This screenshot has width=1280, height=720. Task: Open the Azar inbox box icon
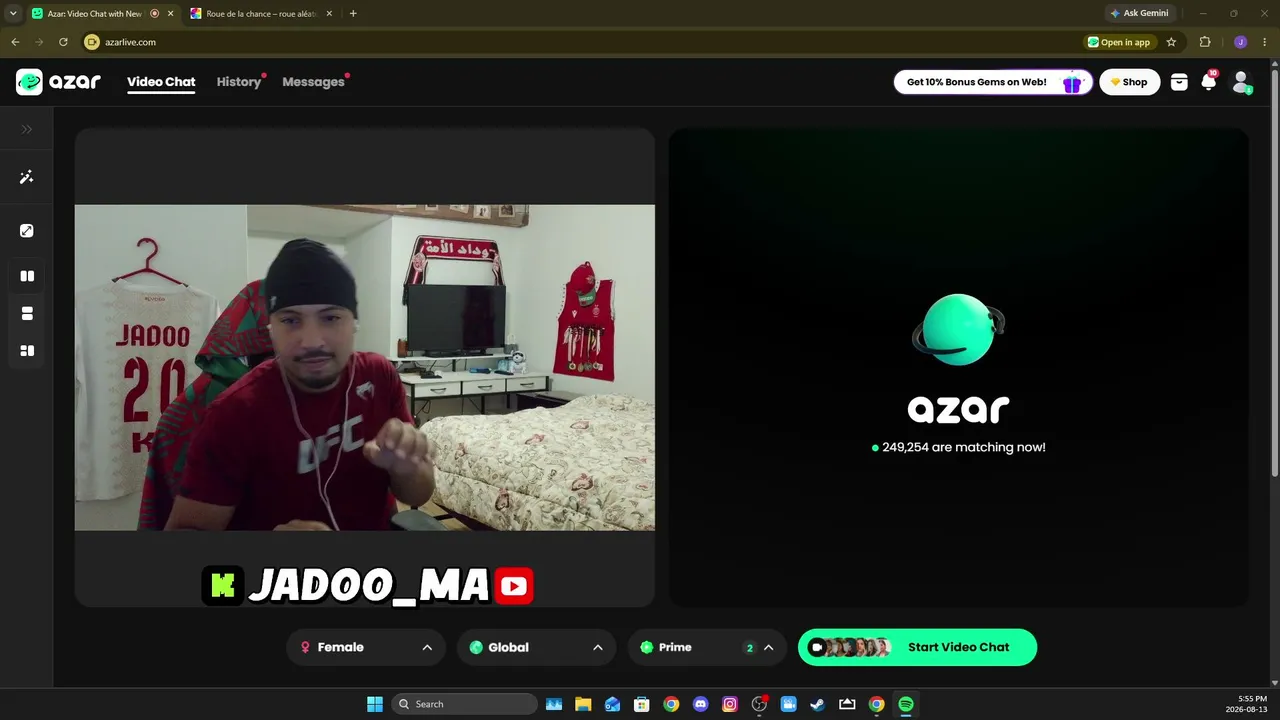click(1179, 82)
